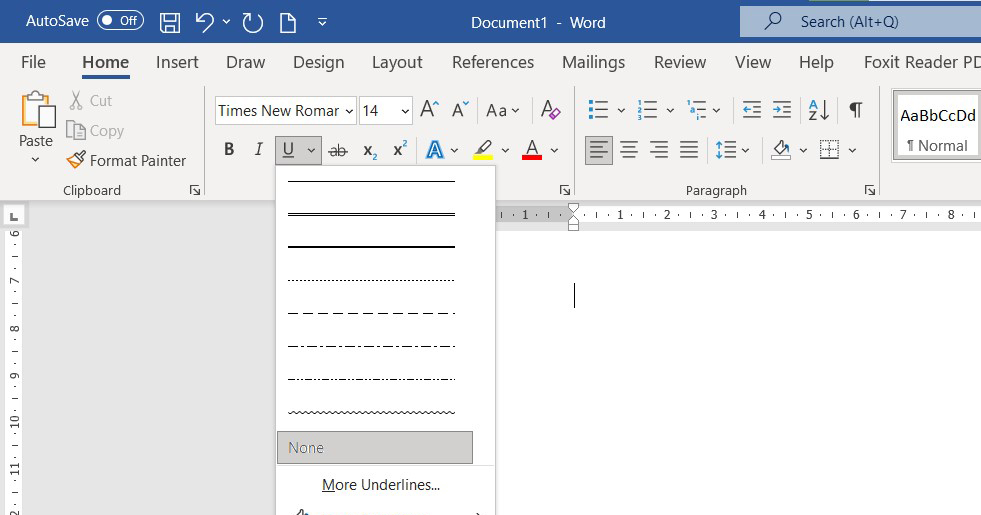
Task: Click the Borders icon
Action: (829, 150)
